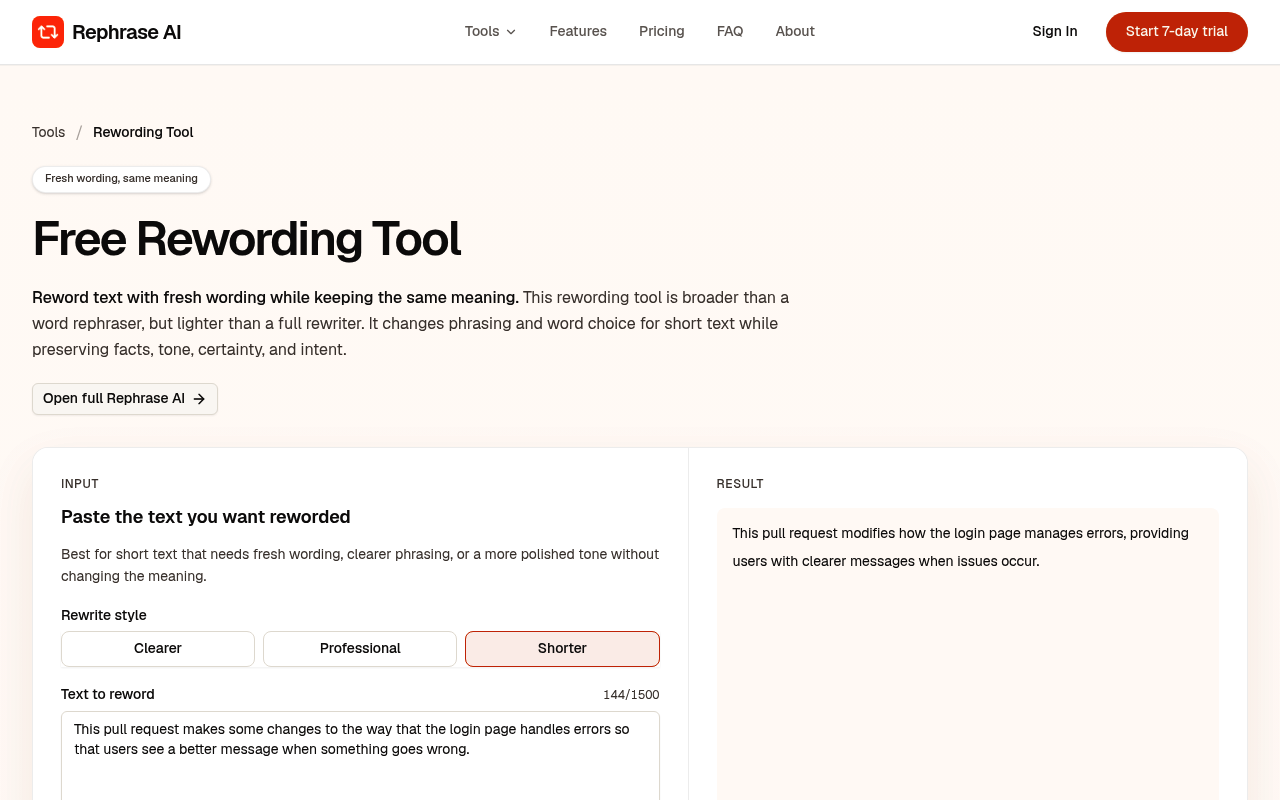Select the Clearer rewrite style

158,649
